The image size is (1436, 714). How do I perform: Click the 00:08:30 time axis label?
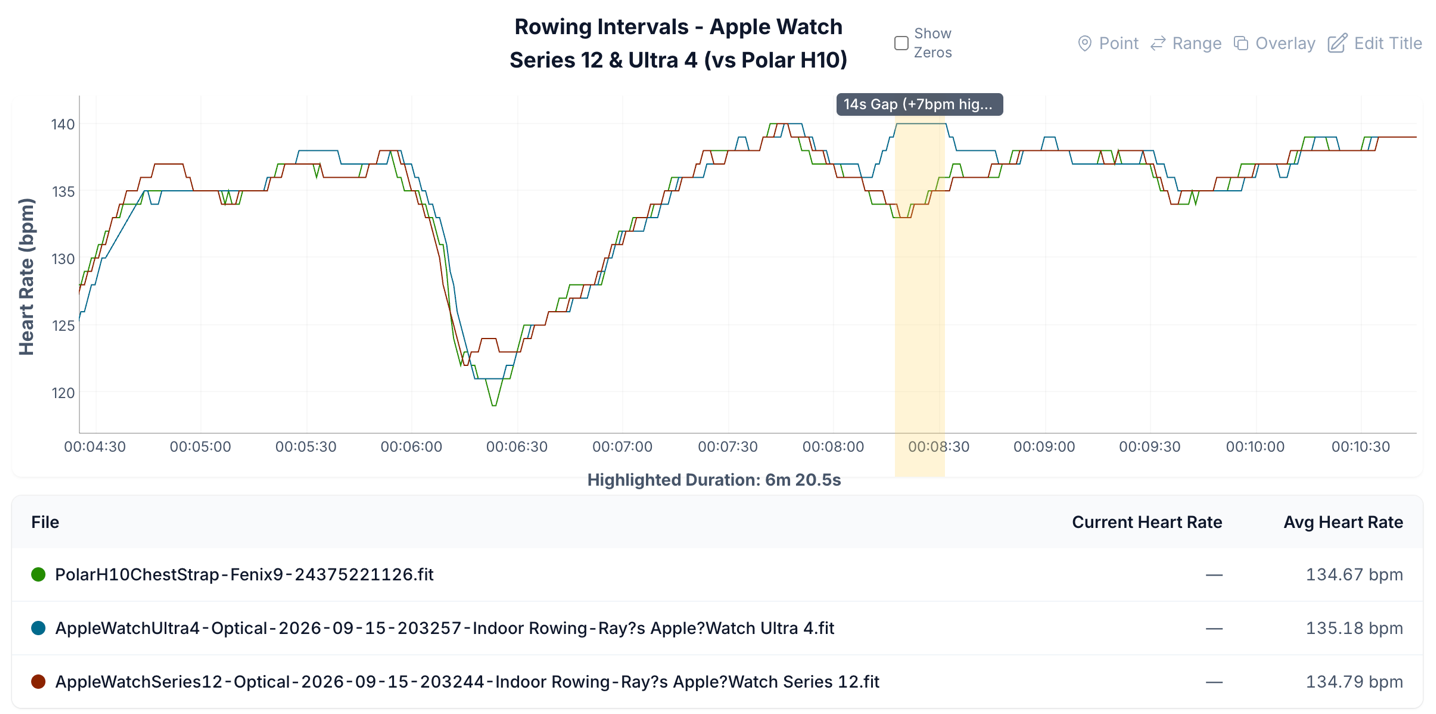939,447
